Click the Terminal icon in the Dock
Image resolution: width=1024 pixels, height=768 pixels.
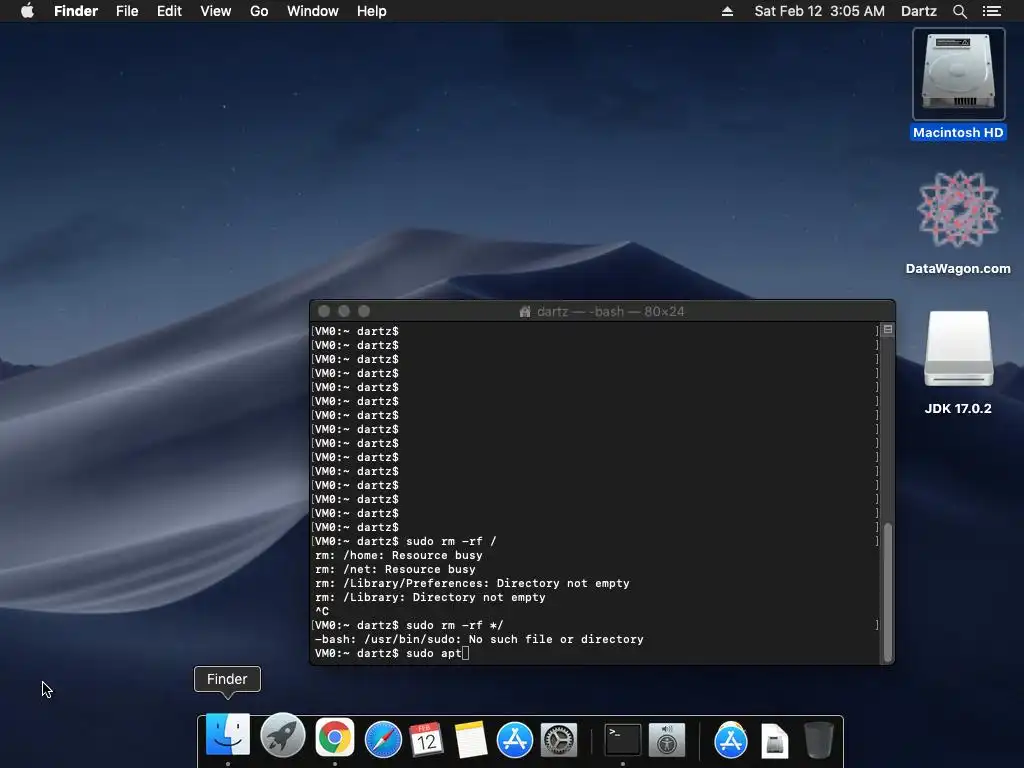pyautogui.click(x=622, y=740)
